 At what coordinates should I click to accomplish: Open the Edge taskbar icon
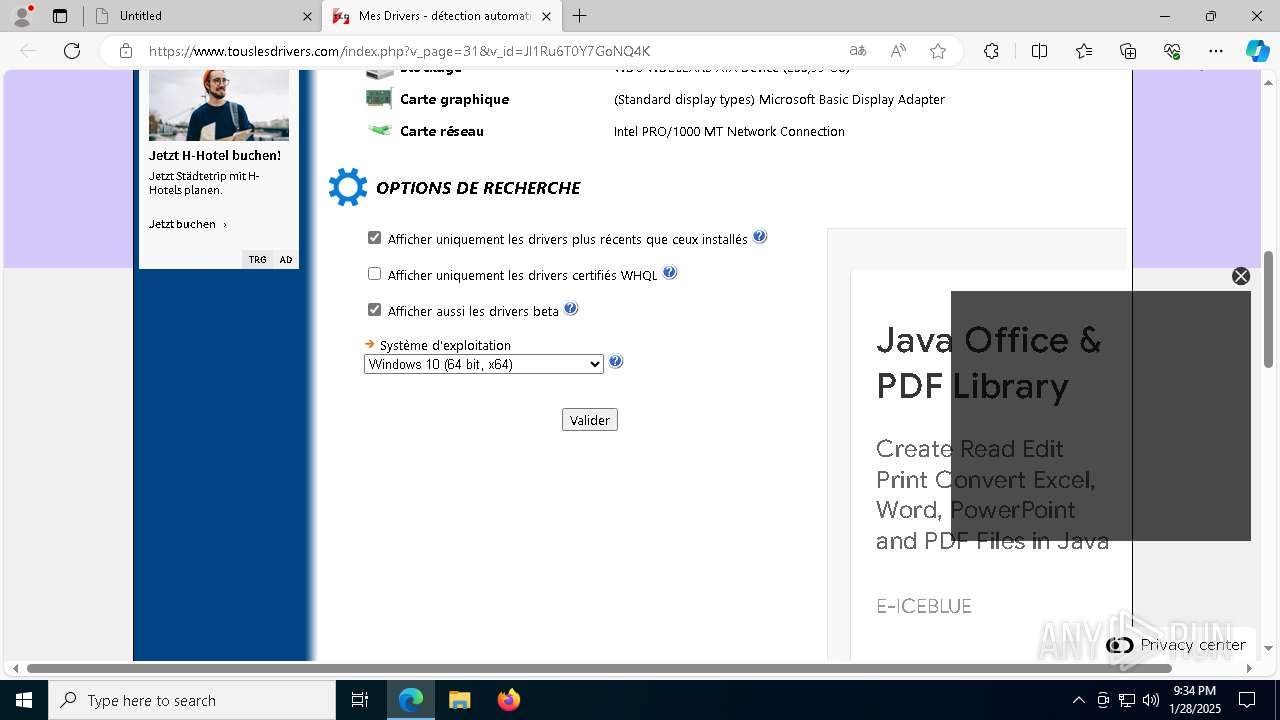pos(411,700)
